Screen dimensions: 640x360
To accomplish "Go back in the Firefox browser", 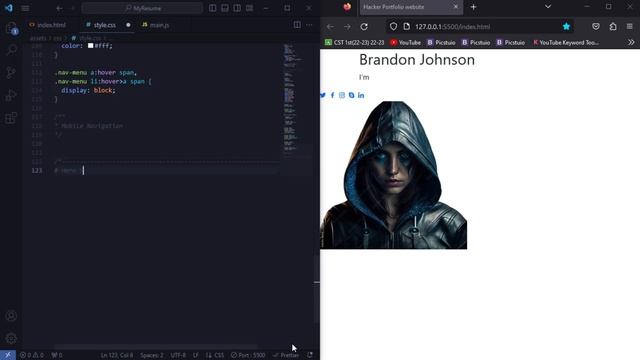I will pos(330,27).
